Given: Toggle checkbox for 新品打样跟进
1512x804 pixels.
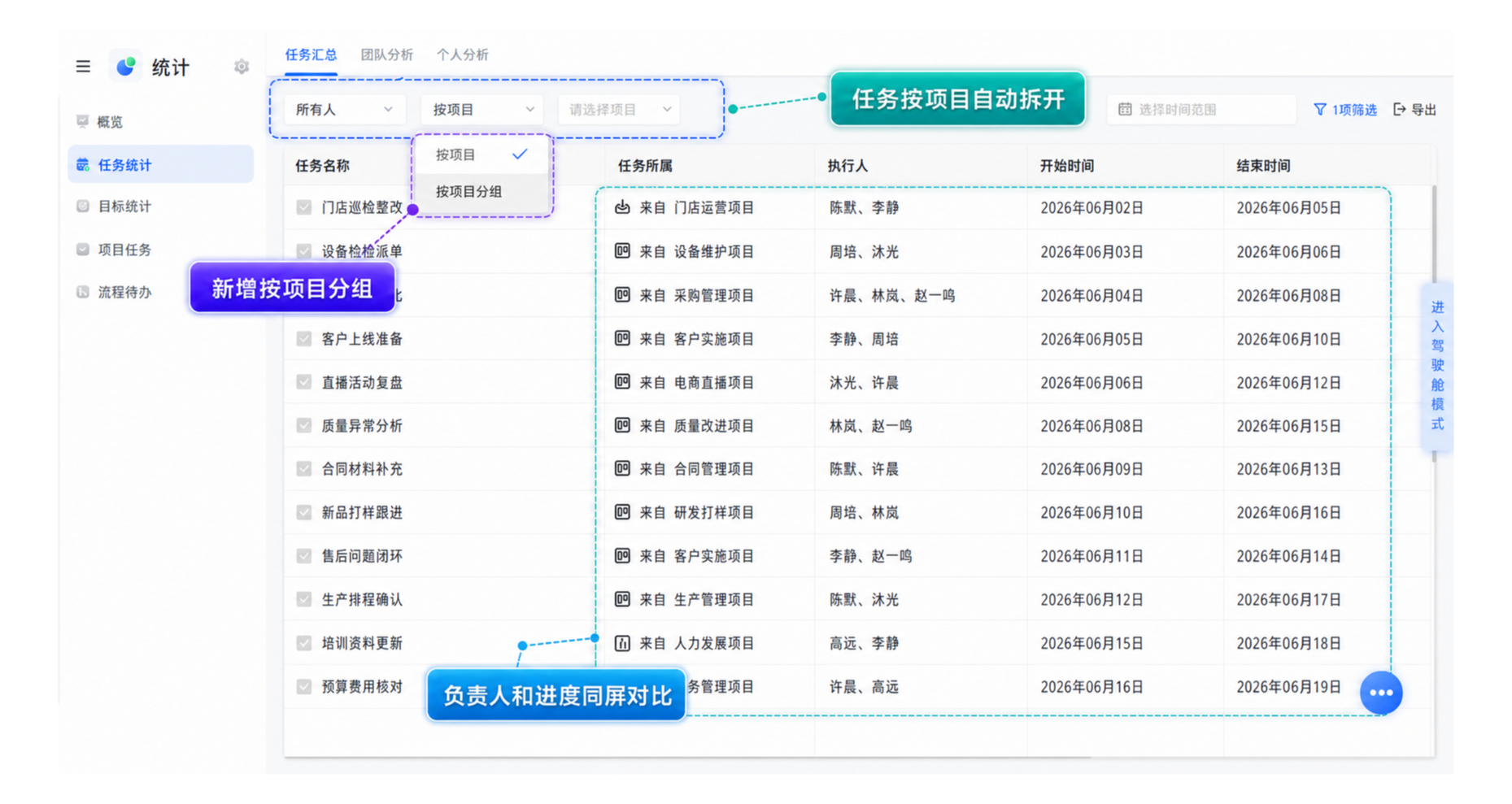Looking at the screenshot, I should (x=303, y=512).
